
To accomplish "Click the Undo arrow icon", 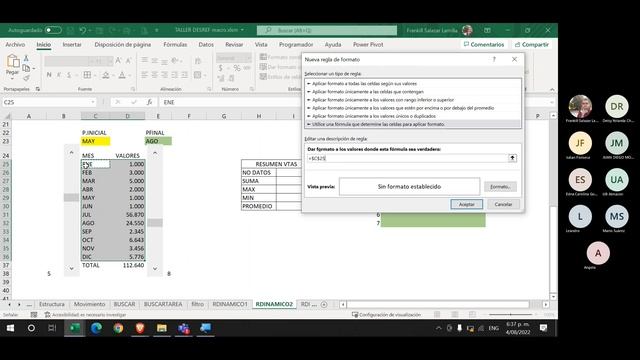I will coord(83,30).
